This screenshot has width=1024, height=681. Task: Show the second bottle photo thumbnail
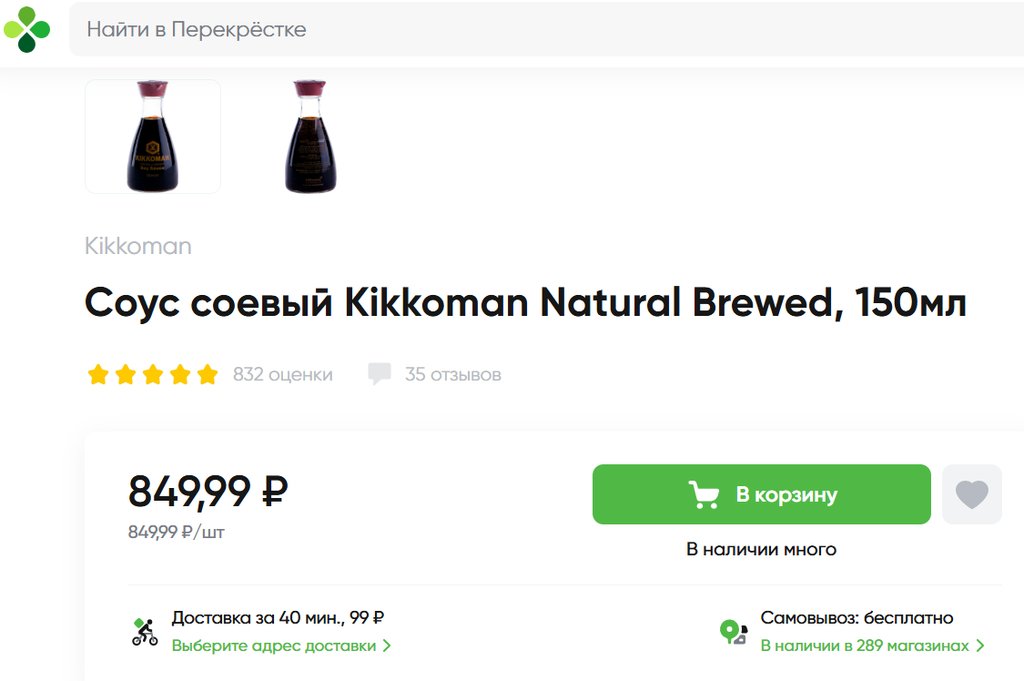pos(310,137)
